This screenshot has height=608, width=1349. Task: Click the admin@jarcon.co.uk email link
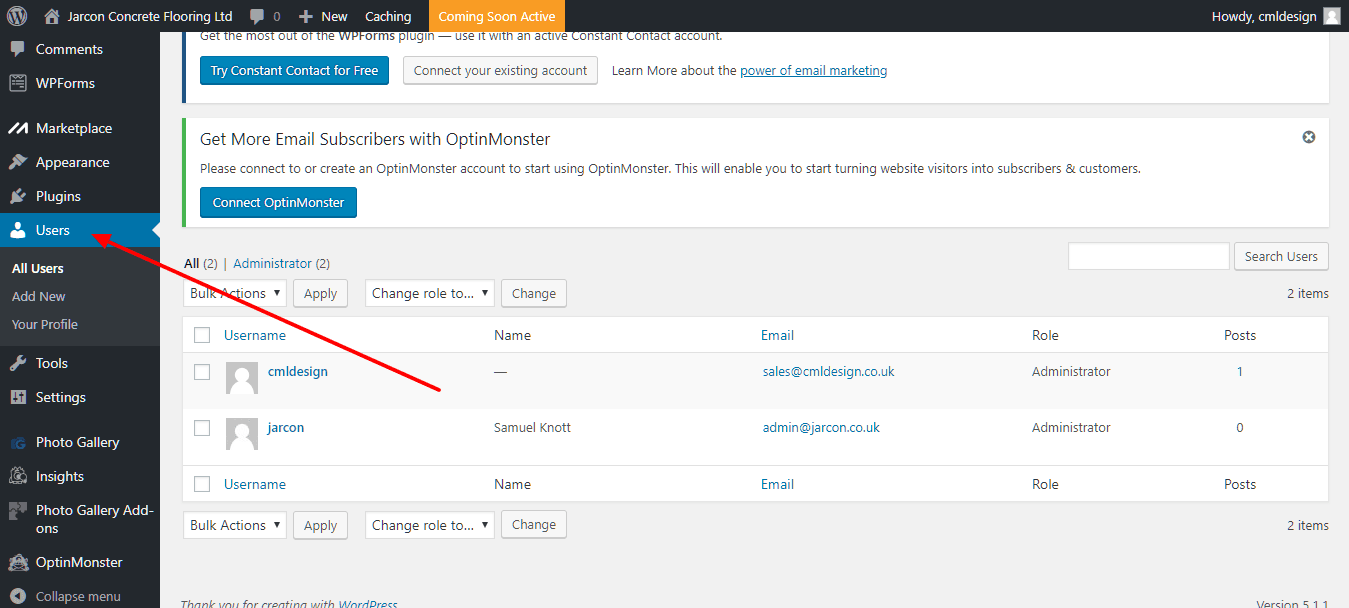[821, 427]
